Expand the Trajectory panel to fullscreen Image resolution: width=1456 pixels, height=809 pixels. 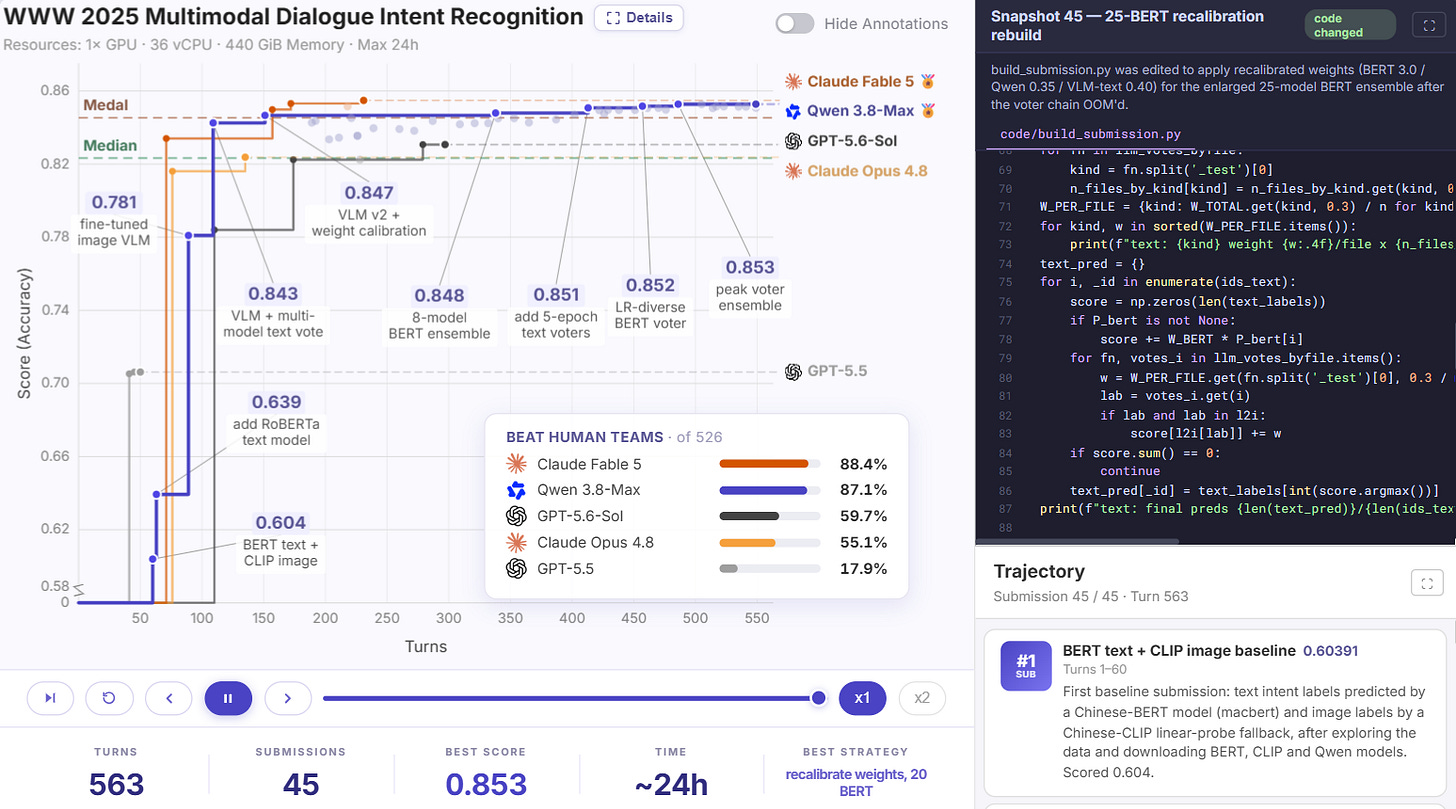tap(1426, 582)
